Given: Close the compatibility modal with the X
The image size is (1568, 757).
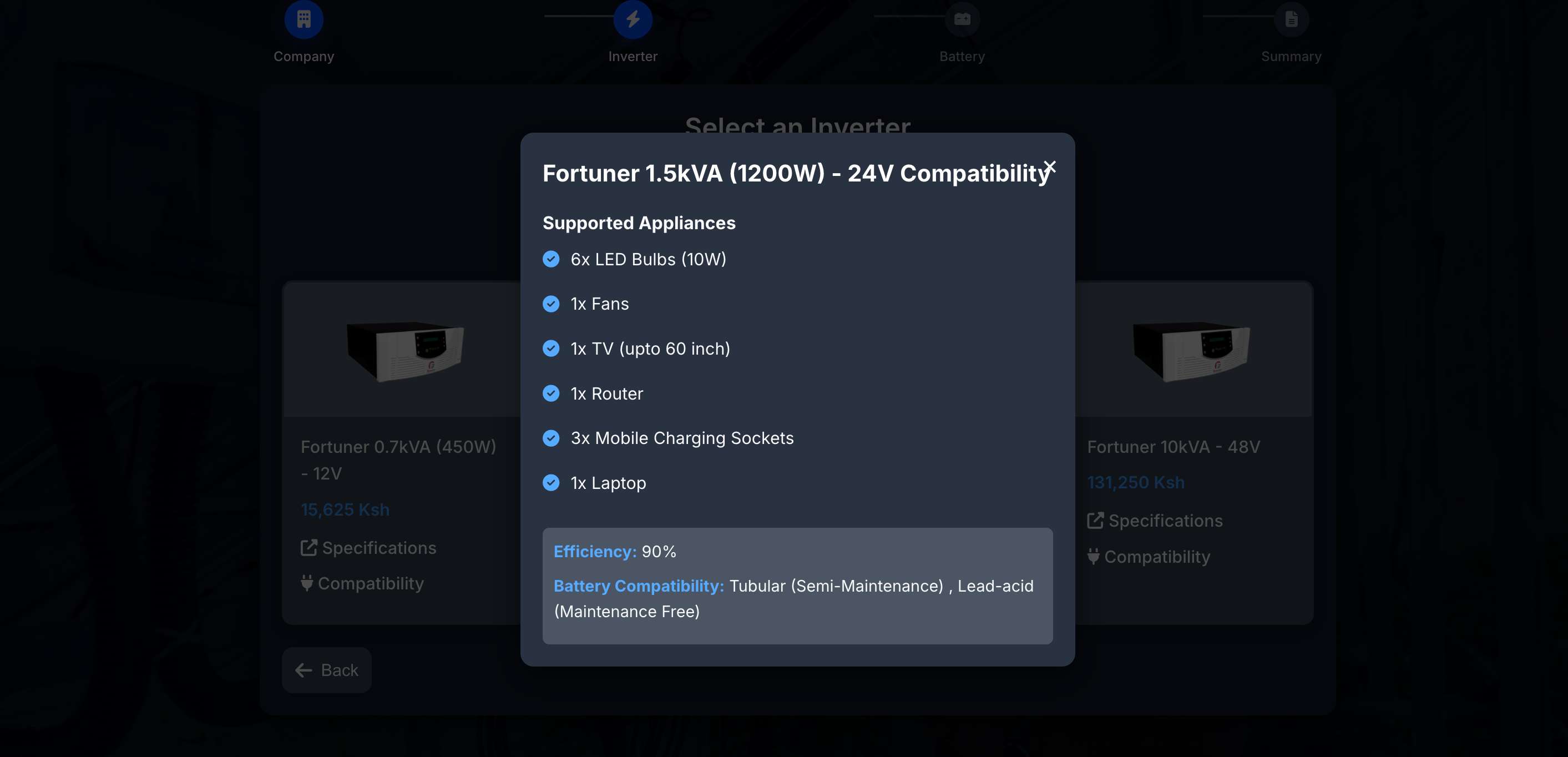Looking at the screenshot, I should coord(1049,166).
